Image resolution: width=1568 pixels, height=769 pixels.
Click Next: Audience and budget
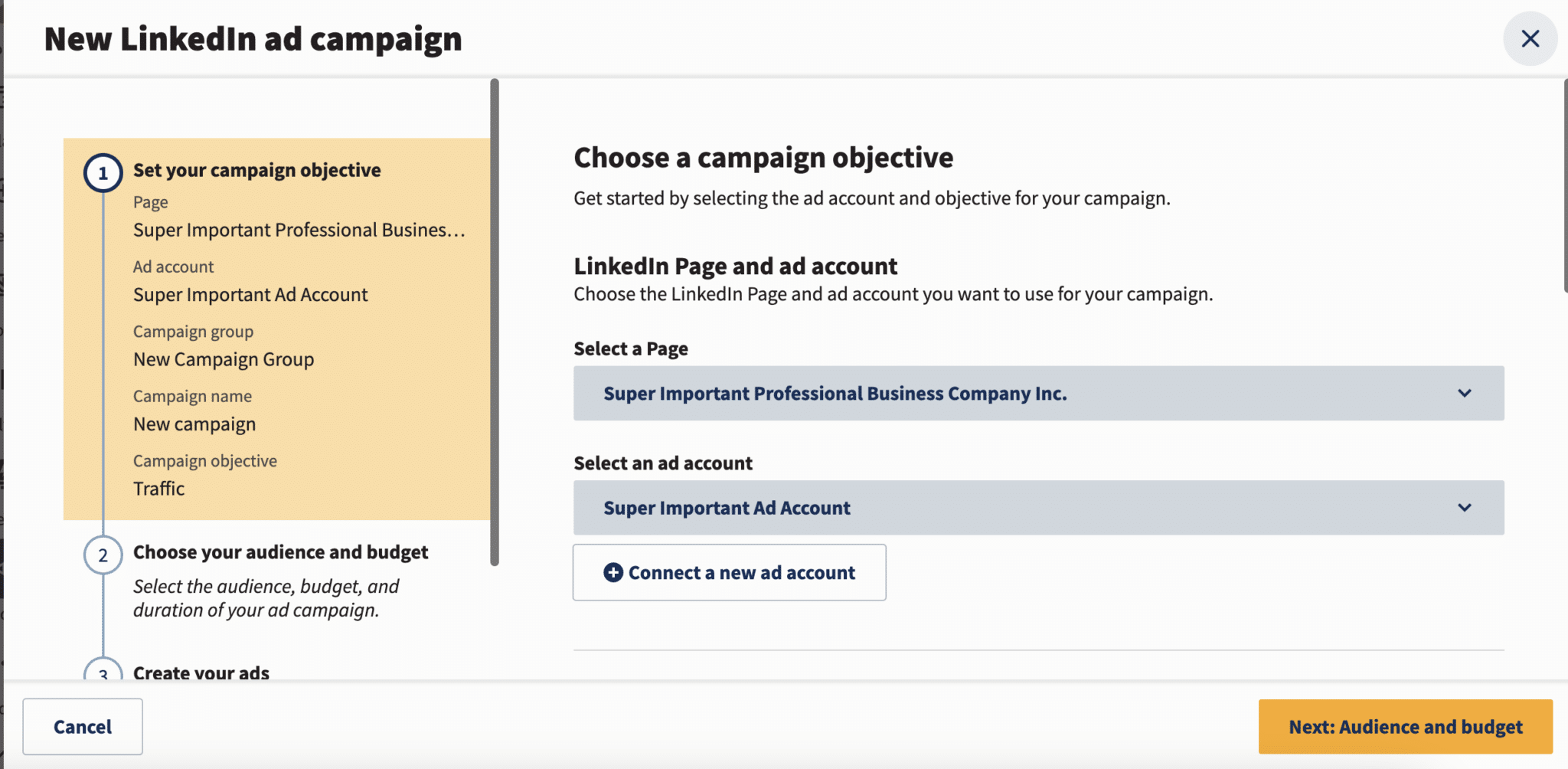pos(1404,726)
